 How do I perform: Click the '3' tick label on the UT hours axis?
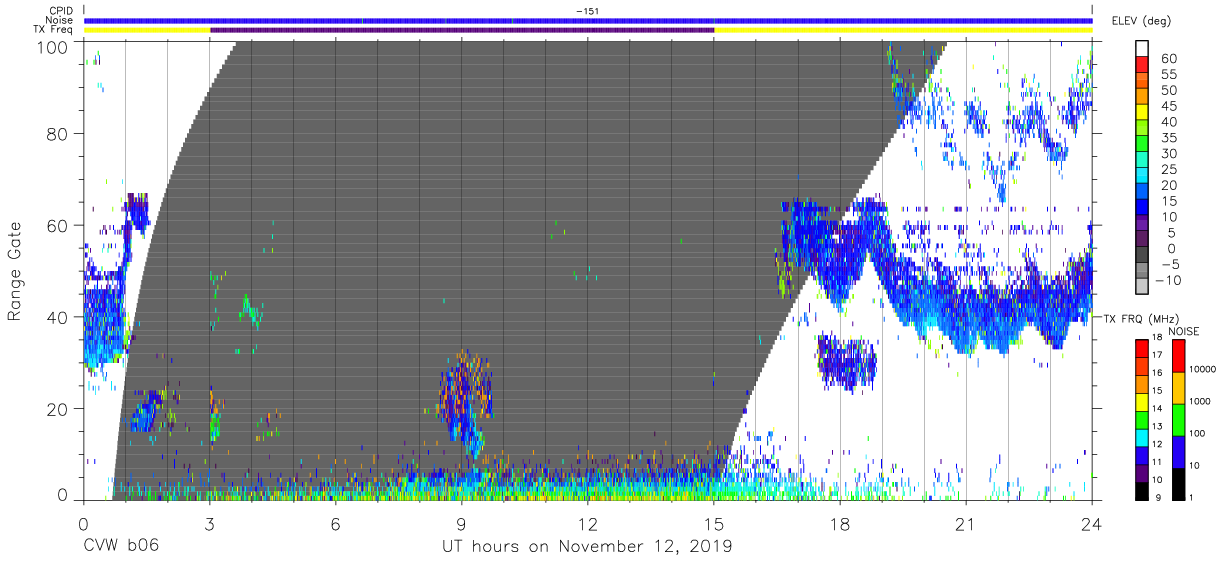click(209, 525)
